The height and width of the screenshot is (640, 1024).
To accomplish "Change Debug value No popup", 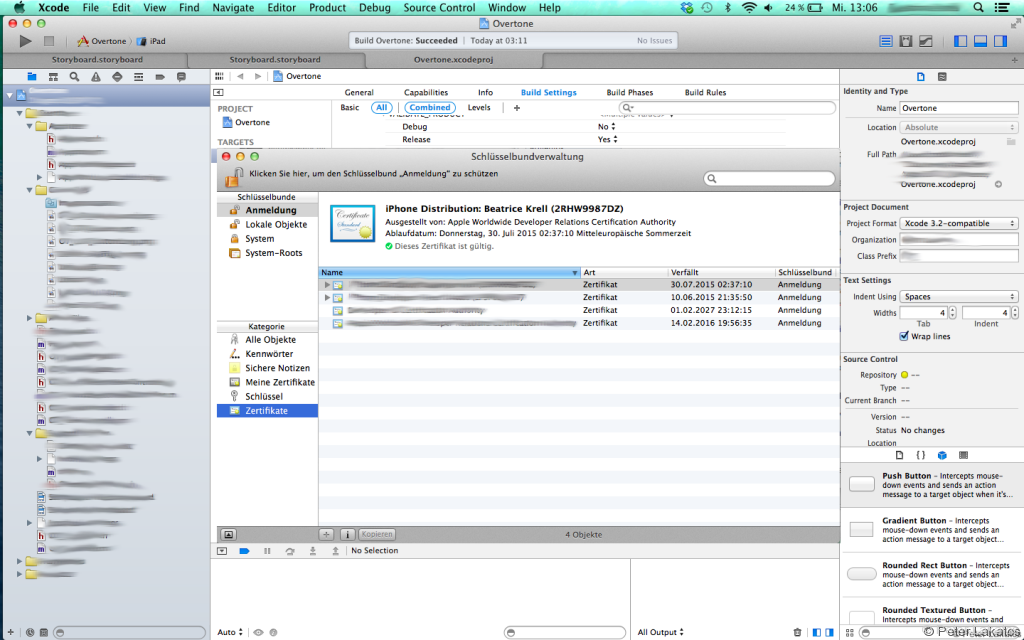I will click(x=607, y=127).
